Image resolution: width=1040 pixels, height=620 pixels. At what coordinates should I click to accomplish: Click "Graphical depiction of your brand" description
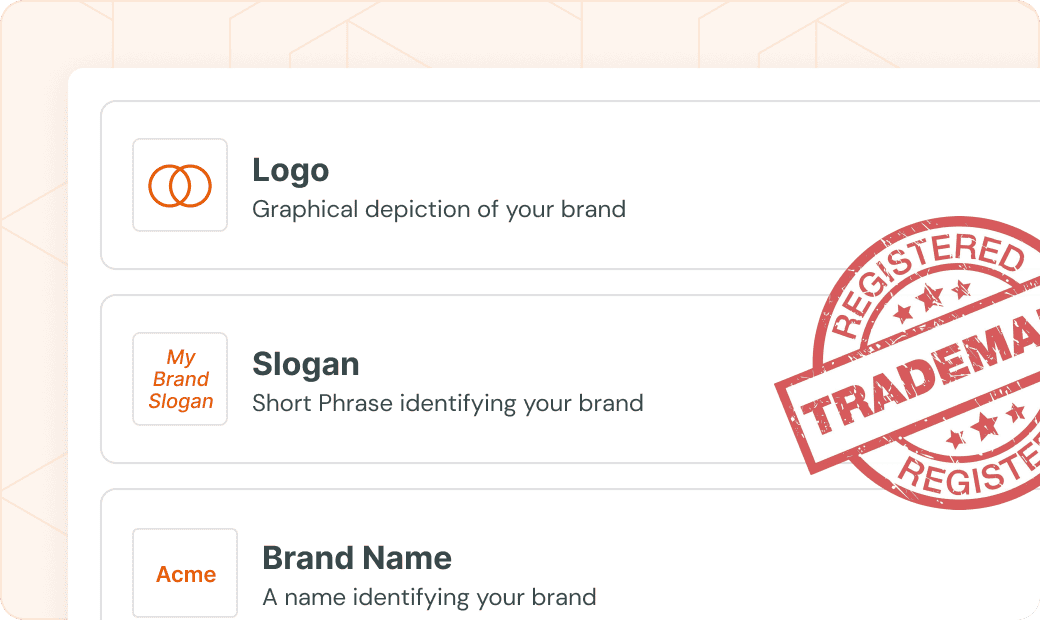click(438, 210)
